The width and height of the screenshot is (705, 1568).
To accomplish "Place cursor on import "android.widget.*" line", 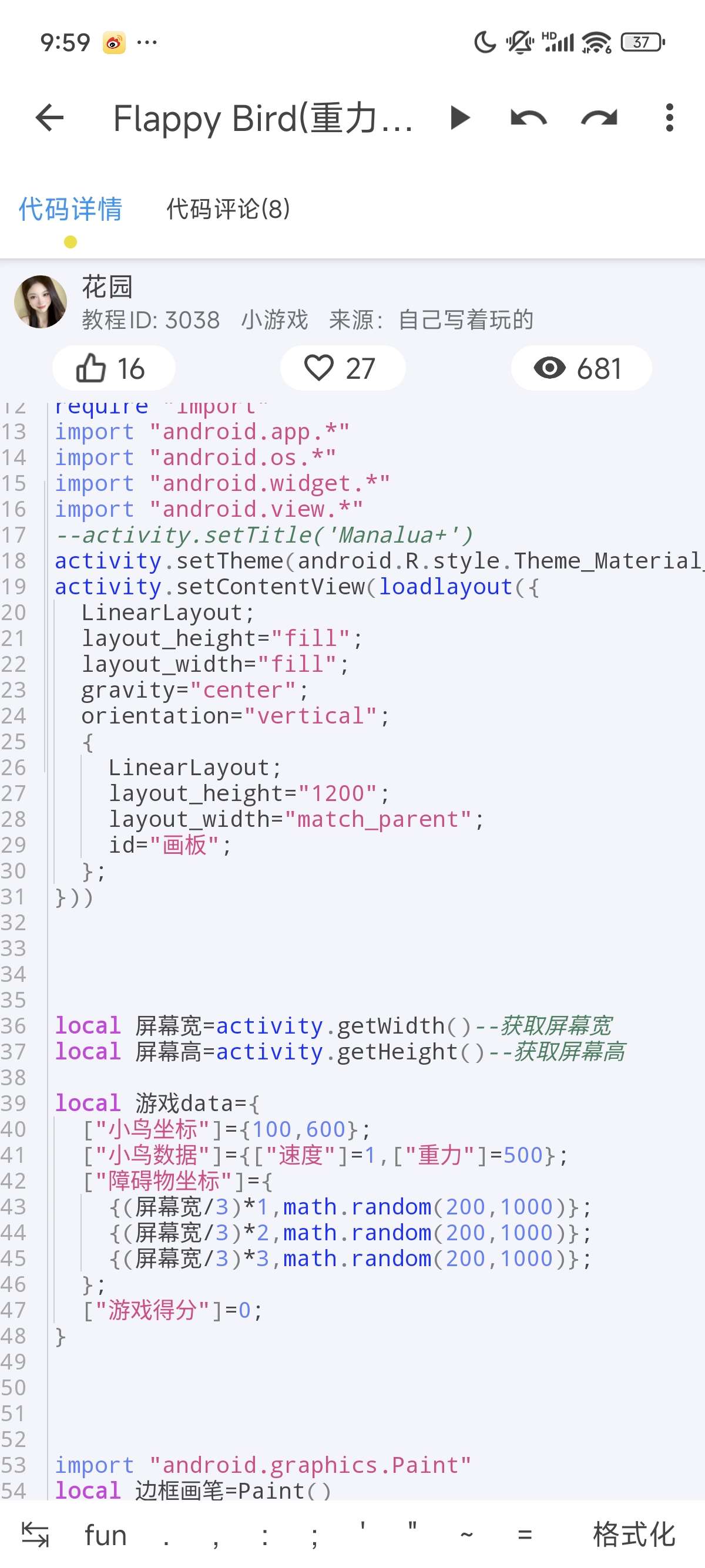I will (223, 483).
